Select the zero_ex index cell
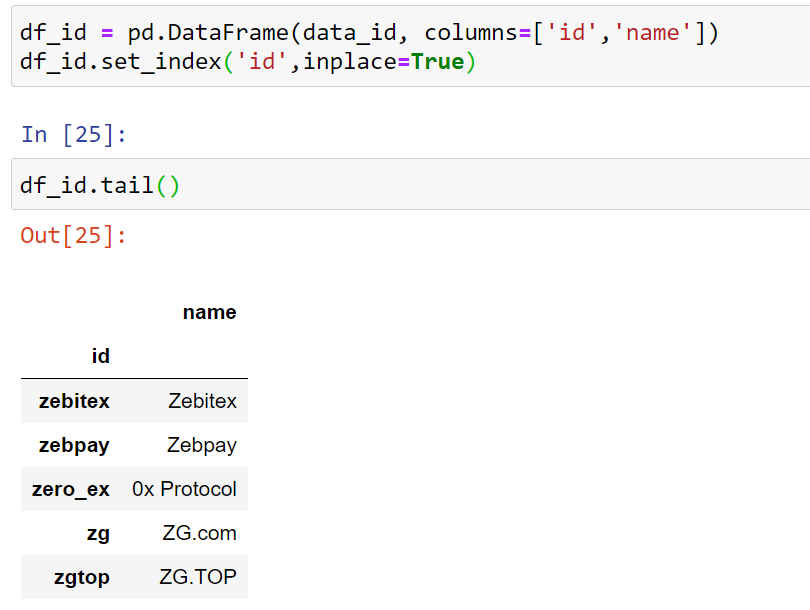Screen dimensions: 810x610 click(x=71, y=489)
